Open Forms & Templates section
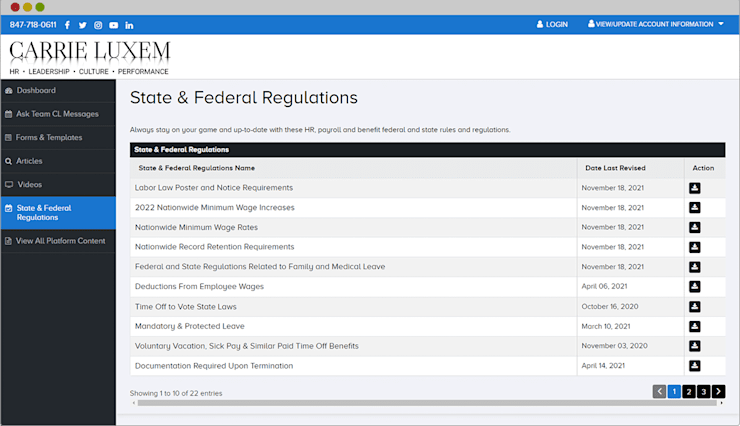 pos(58,138)
